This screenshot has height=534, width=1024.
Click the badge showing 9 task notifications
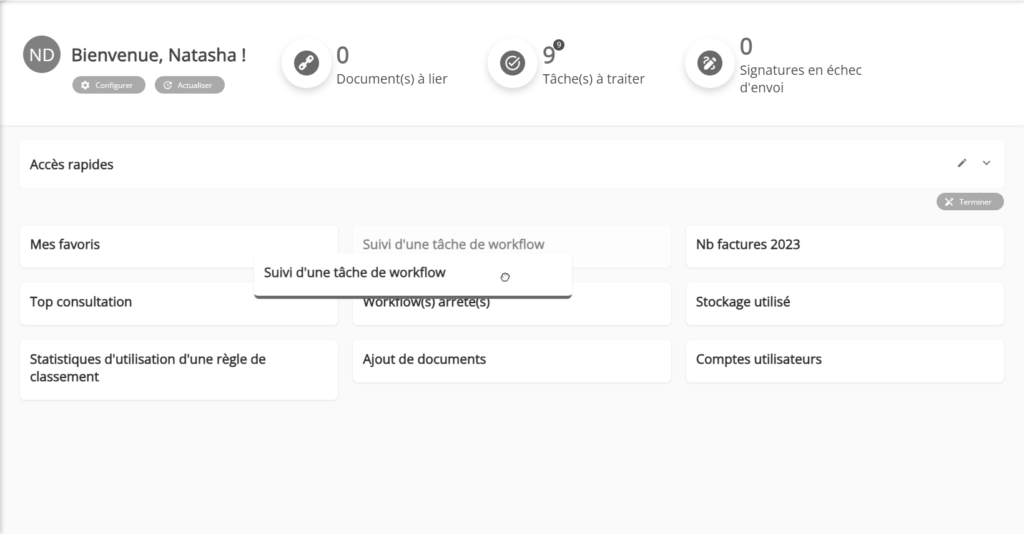559,45
